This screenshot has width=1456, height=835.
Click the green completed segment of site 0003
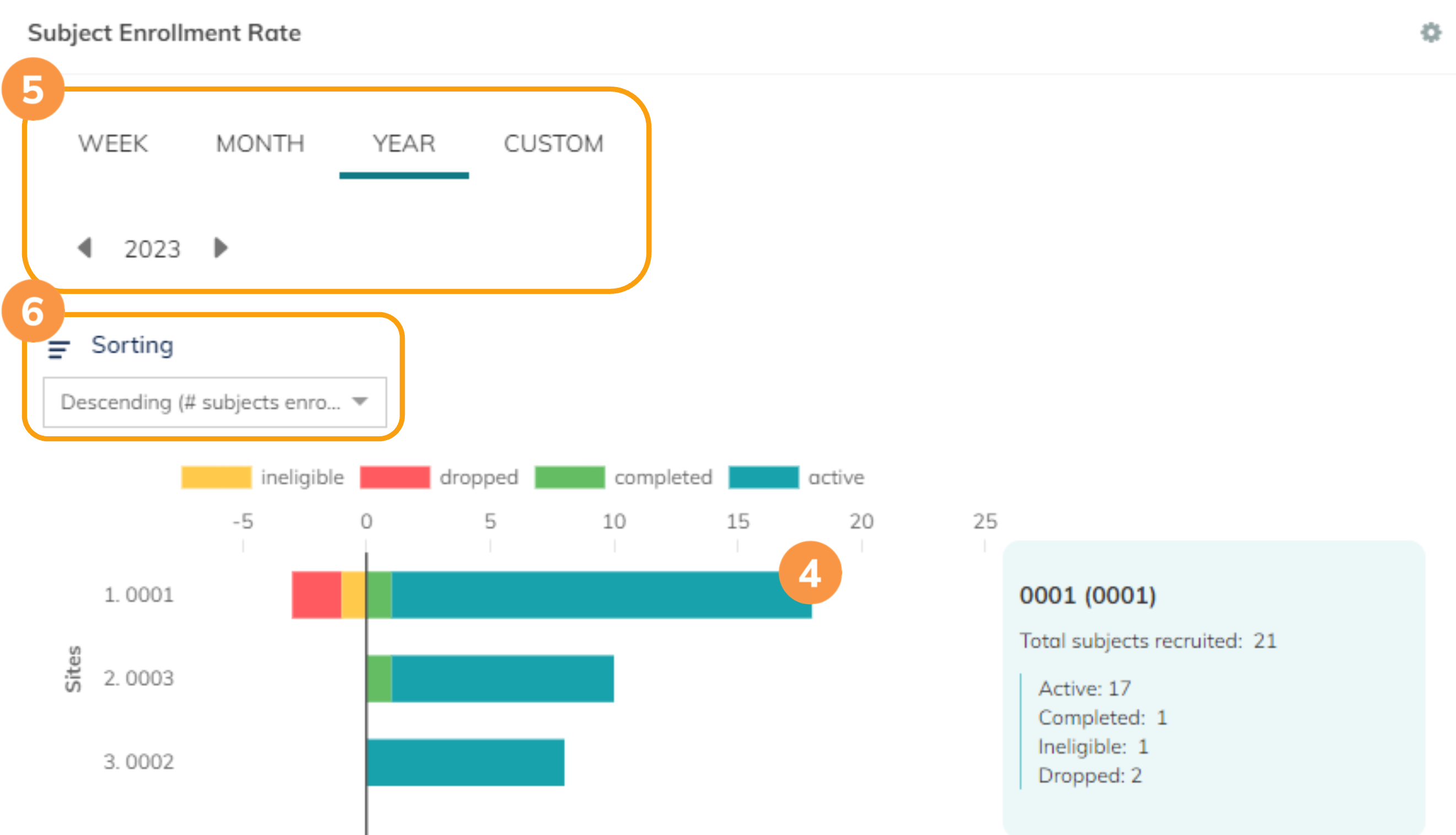[379, 678]
